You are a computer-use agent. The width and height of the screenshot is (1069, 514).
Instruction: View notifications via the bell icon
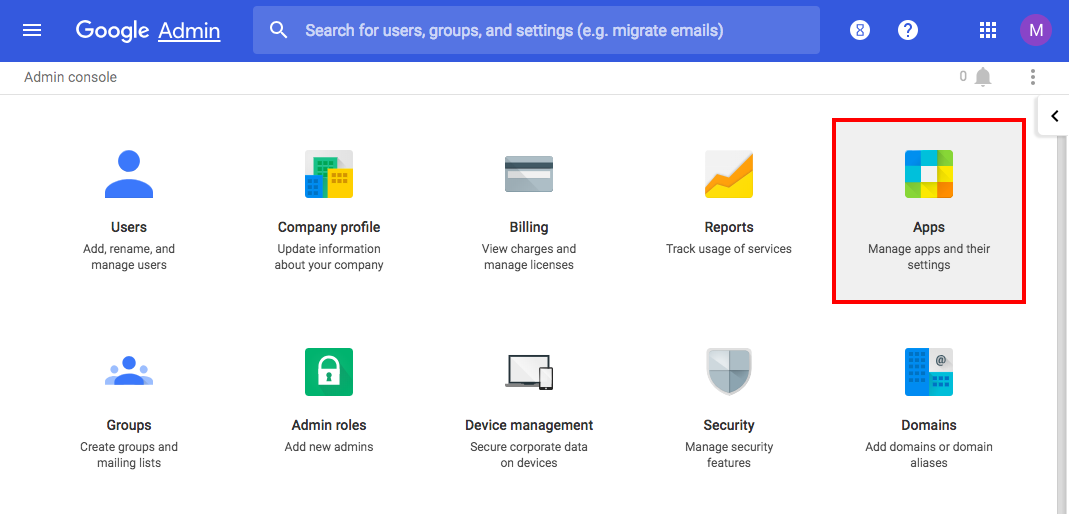[982, 77]
